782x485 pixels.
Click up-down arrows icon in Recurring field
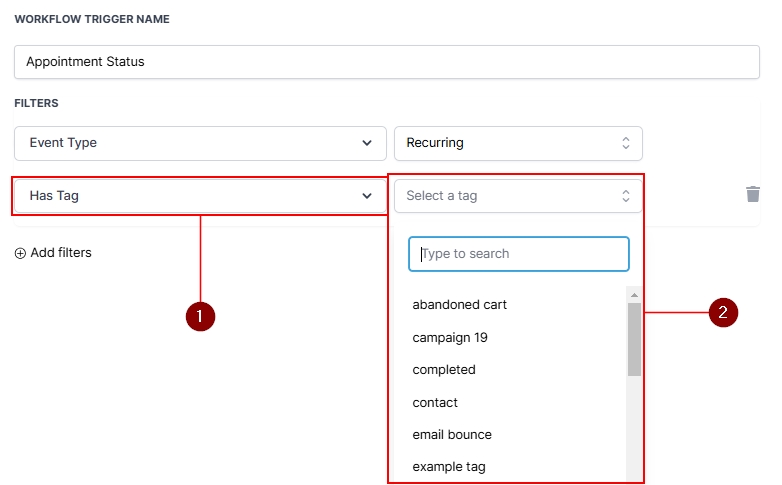(626, 143)
